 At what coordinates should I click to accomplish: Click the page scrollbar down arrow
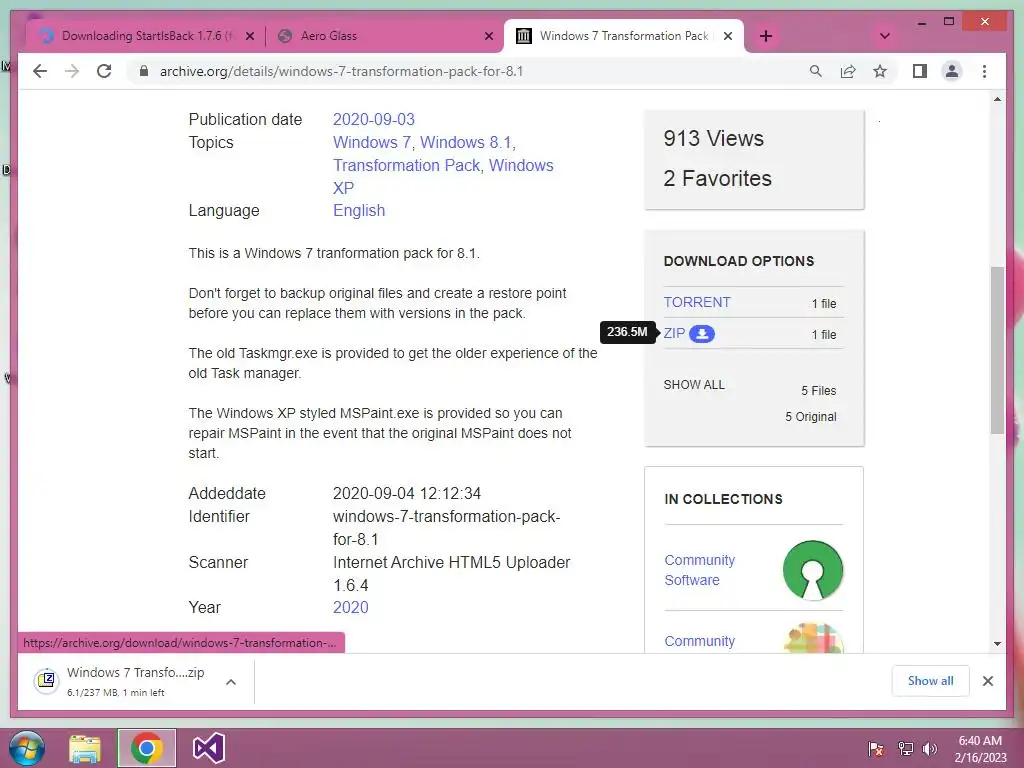click(x=997, y=644)
